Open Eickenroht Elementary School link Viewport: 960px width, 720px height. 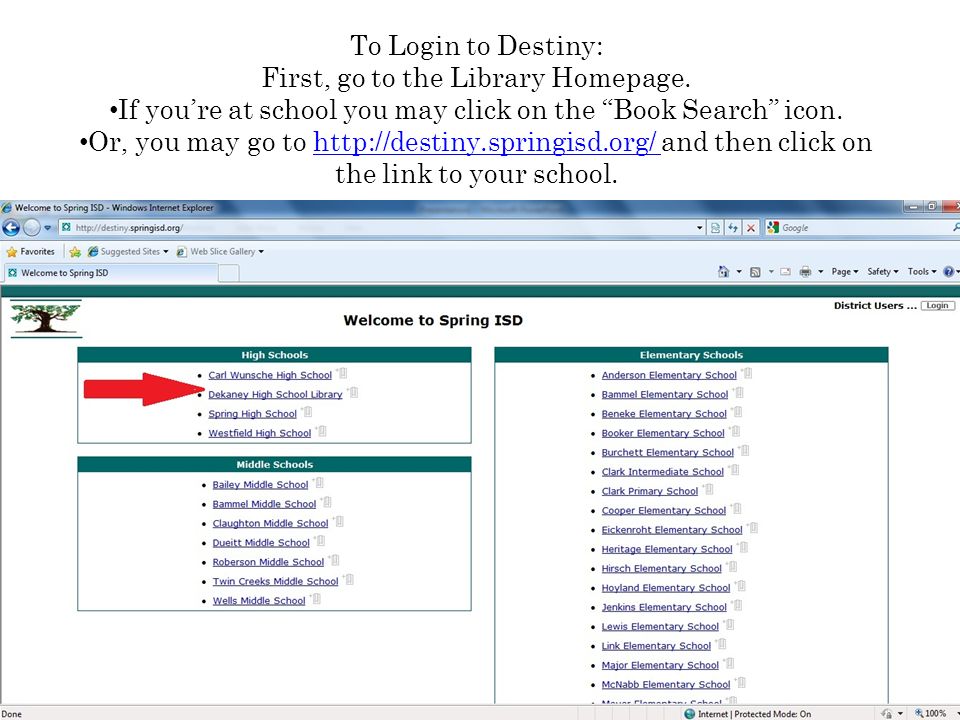pos(672,530)
